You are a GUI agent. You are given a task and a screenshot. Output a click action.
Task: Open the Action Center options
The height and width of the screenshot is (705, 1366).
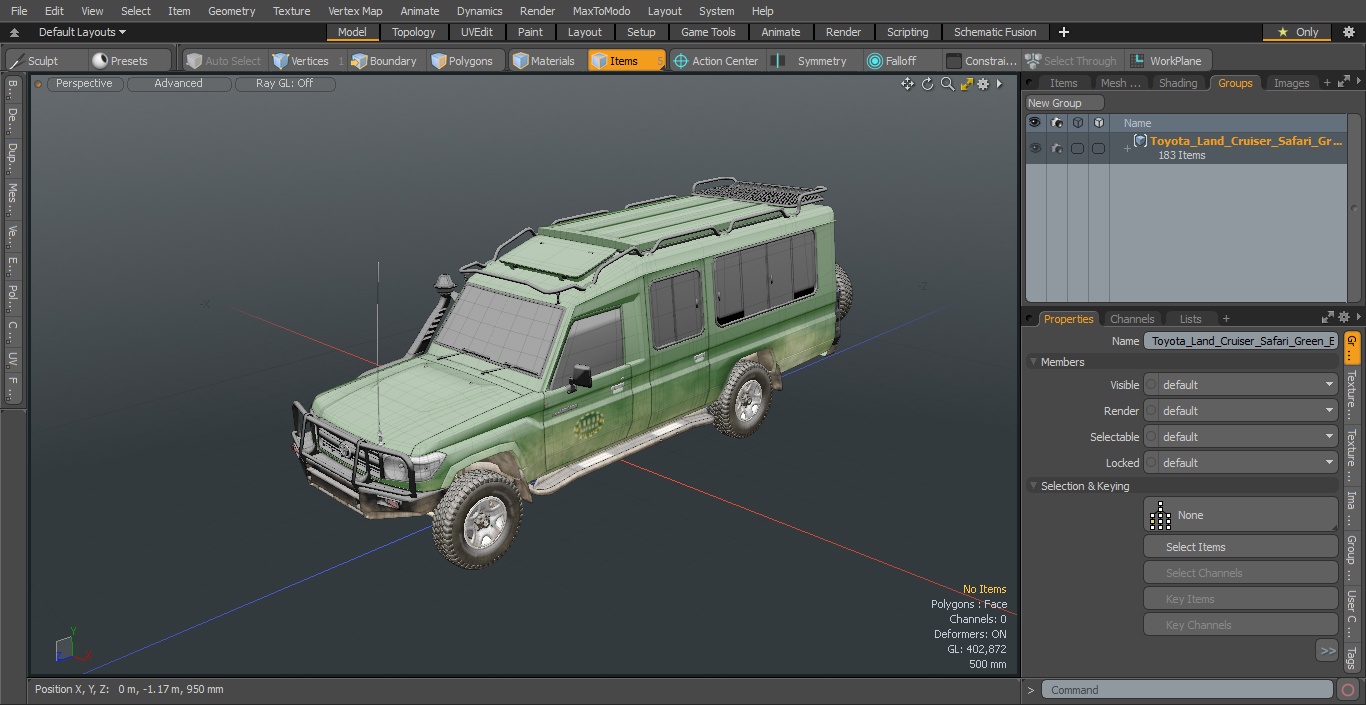click(716, 61)
